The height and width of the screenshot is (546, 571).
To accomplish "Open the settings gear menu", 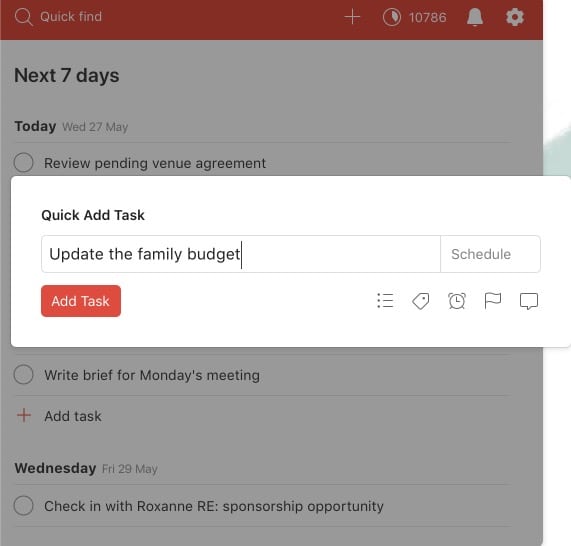I will pyautogui.click(x=515, y=17).
